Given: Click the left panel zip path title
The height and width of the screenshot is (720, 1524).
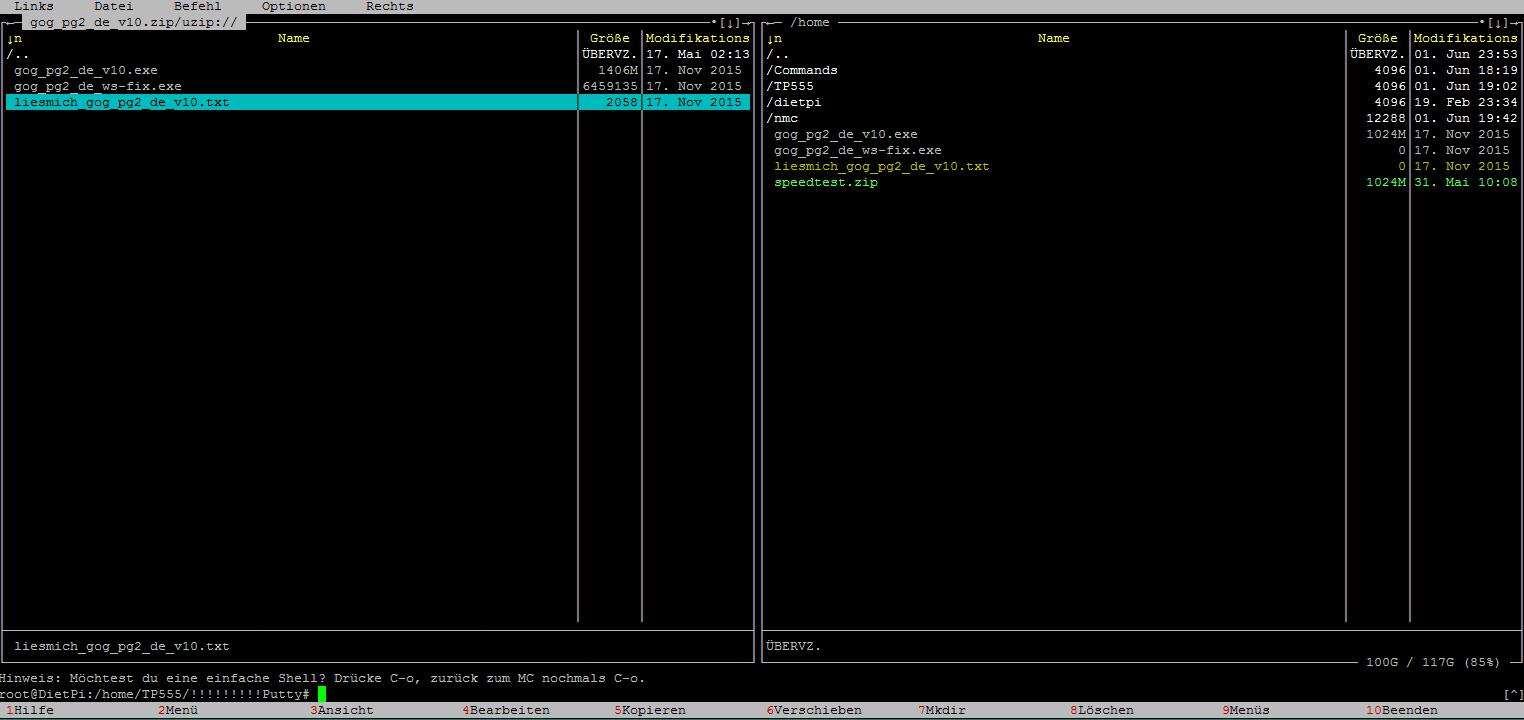Looking at the screenshot, I should tap(134, 22).
